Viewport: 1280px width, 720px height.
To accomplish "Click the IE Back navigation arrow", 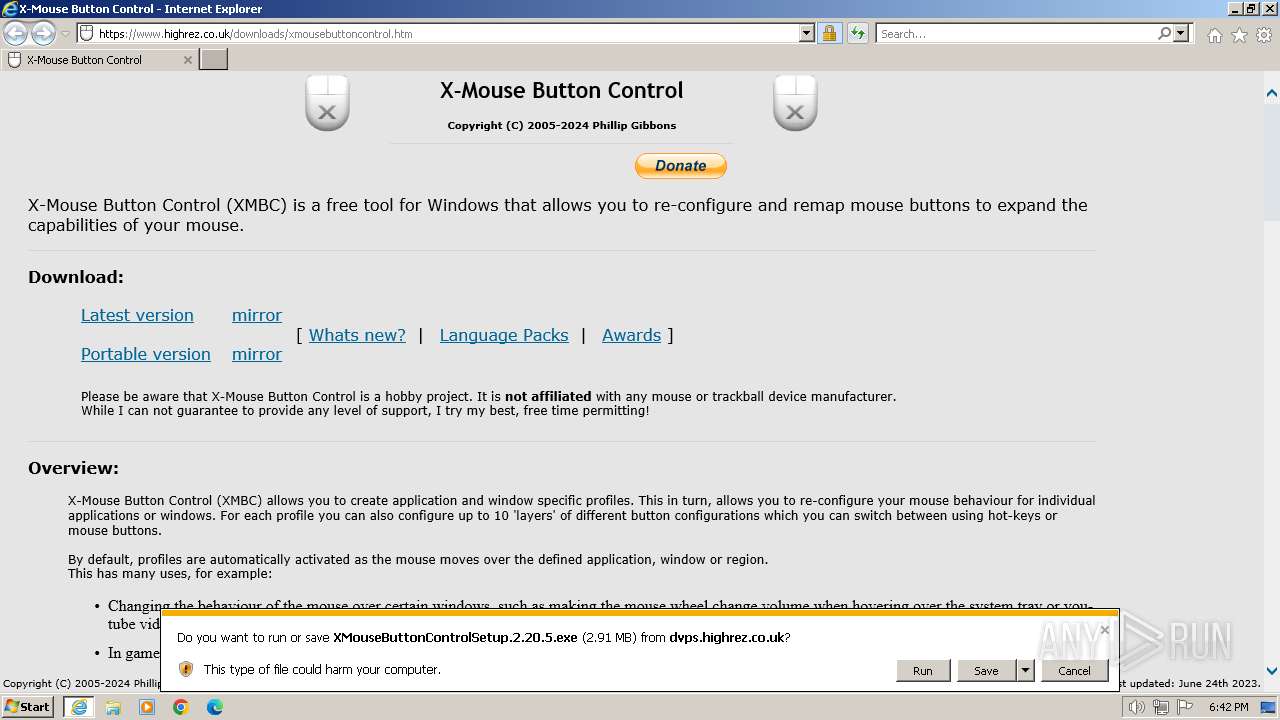I will coord(16,33).
